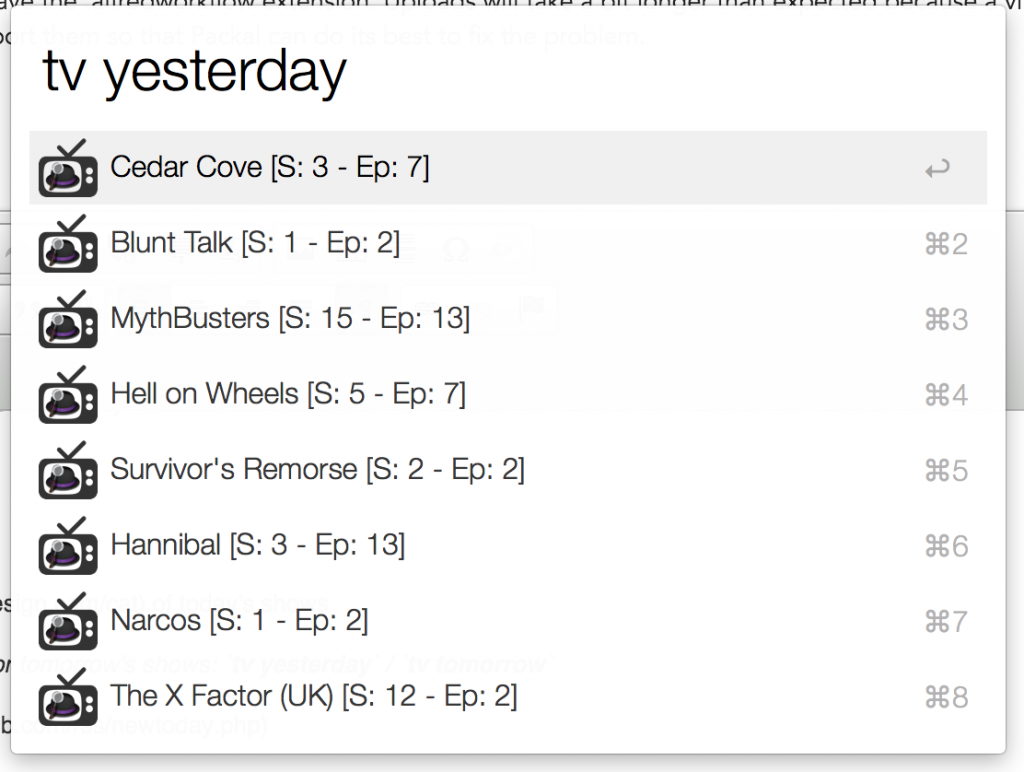Click the TV icon beside Hell on Wheels
The width and height of the screenshot is (1024, 772).
point(68,395)
